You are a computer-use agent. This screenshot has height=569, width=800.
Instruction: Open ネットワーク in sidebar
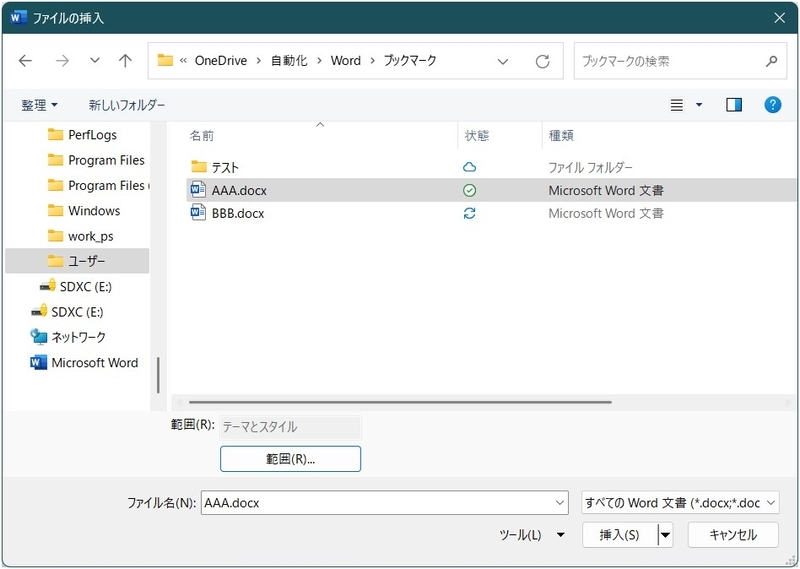(x=67, y=337)
